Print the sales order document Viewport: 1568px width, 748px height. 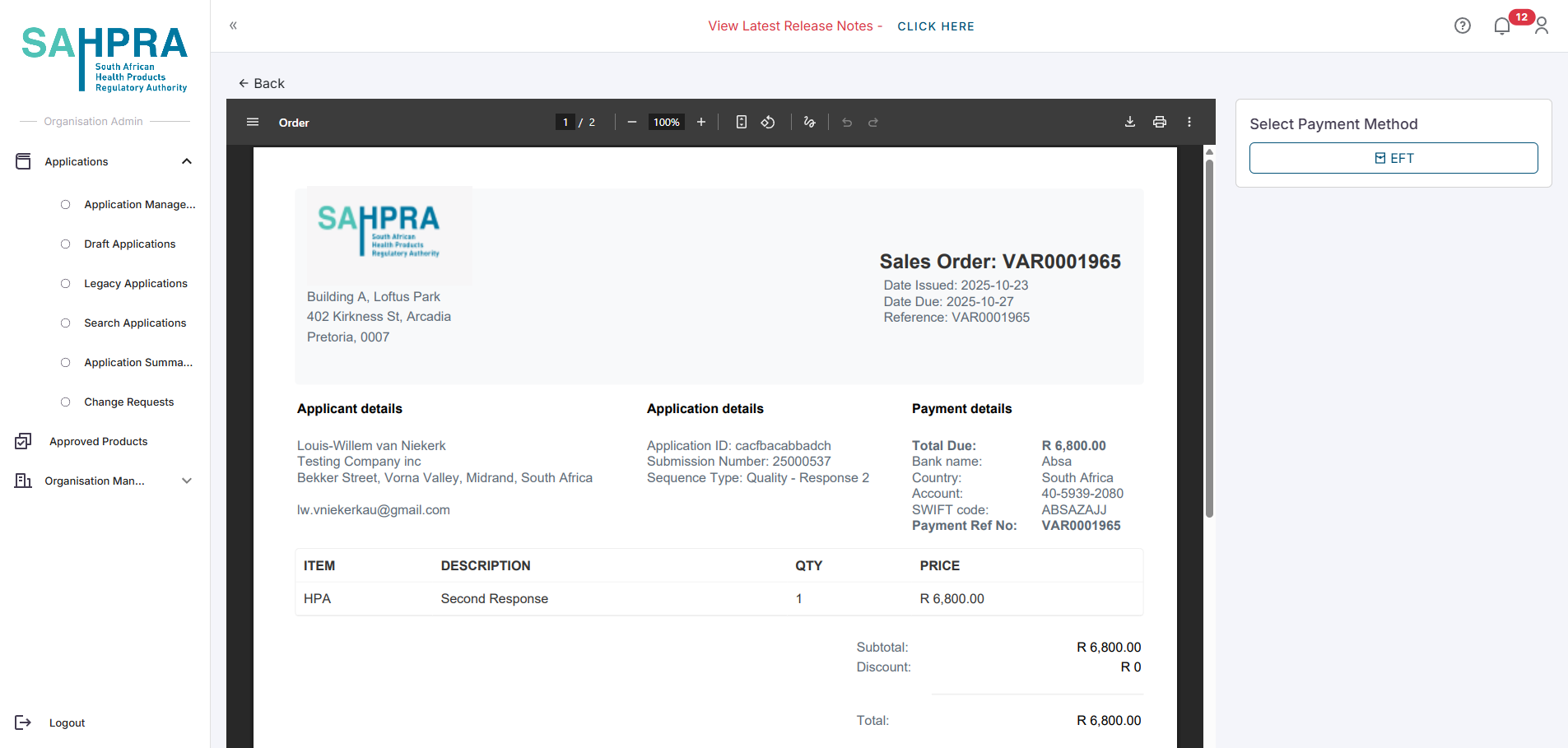pyautogui.click(x=1159, y=122)
